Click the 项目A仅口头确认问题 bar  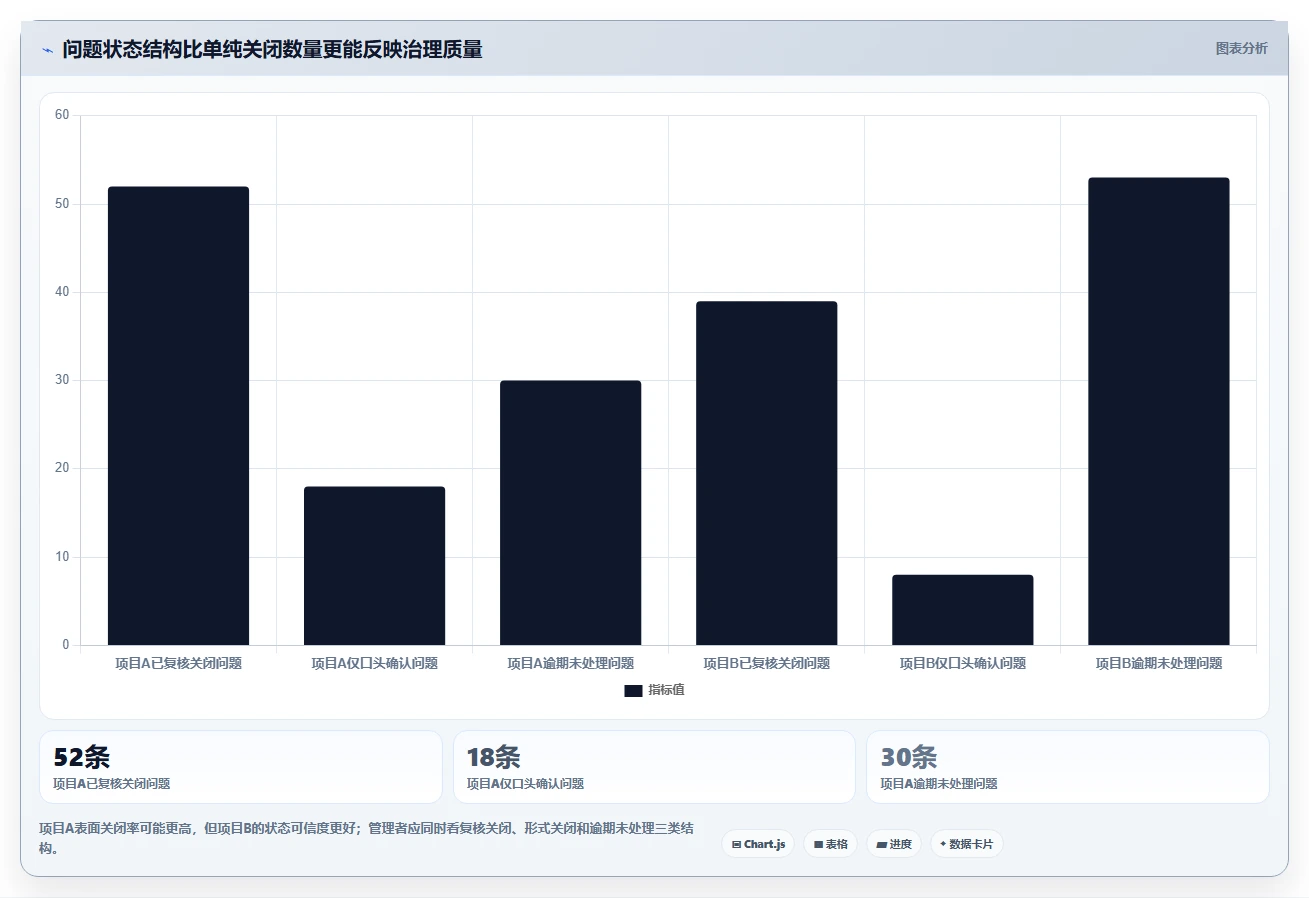tap(374, 566)
